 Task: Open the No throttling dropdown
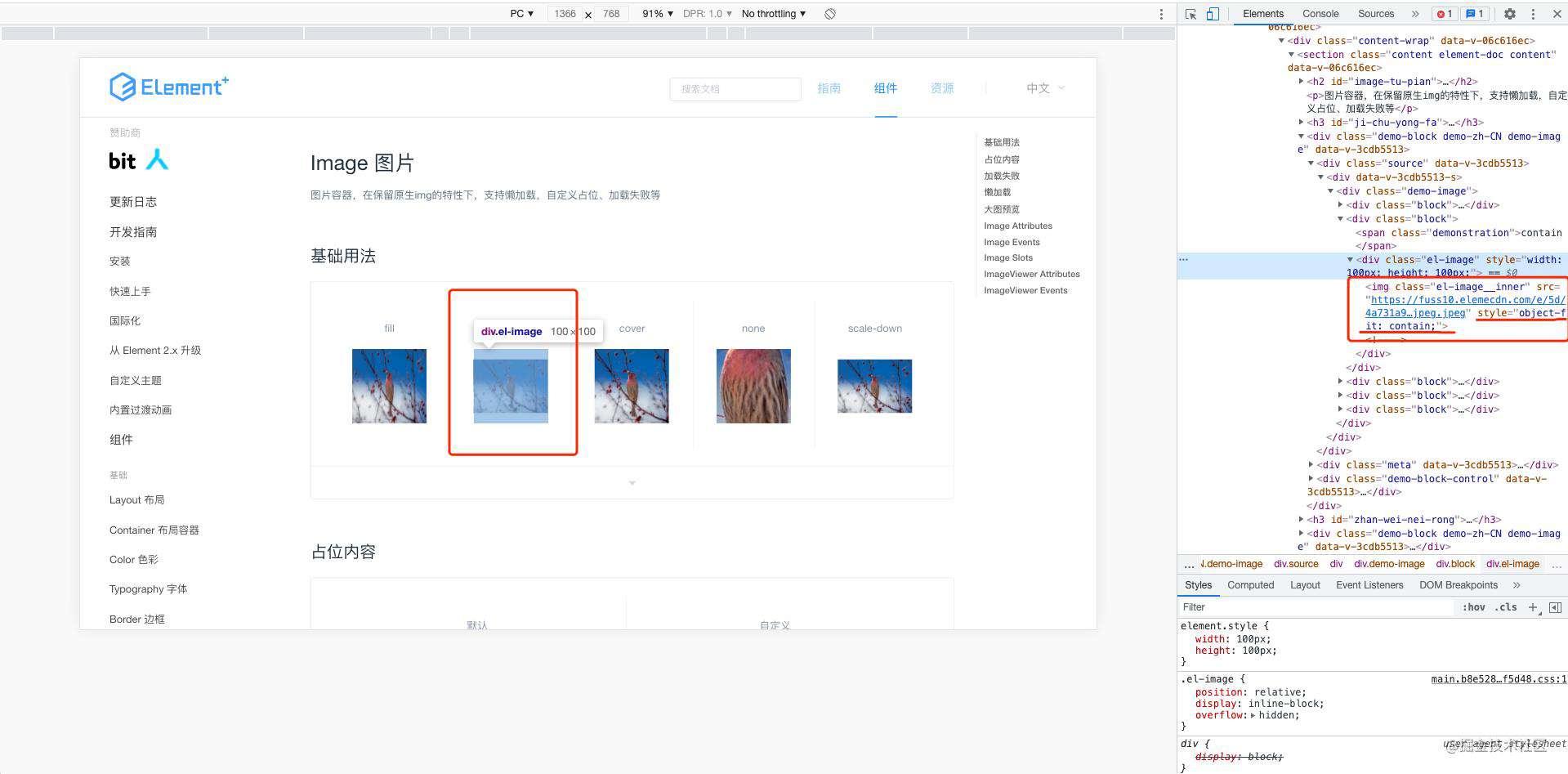tap(774, 14)
